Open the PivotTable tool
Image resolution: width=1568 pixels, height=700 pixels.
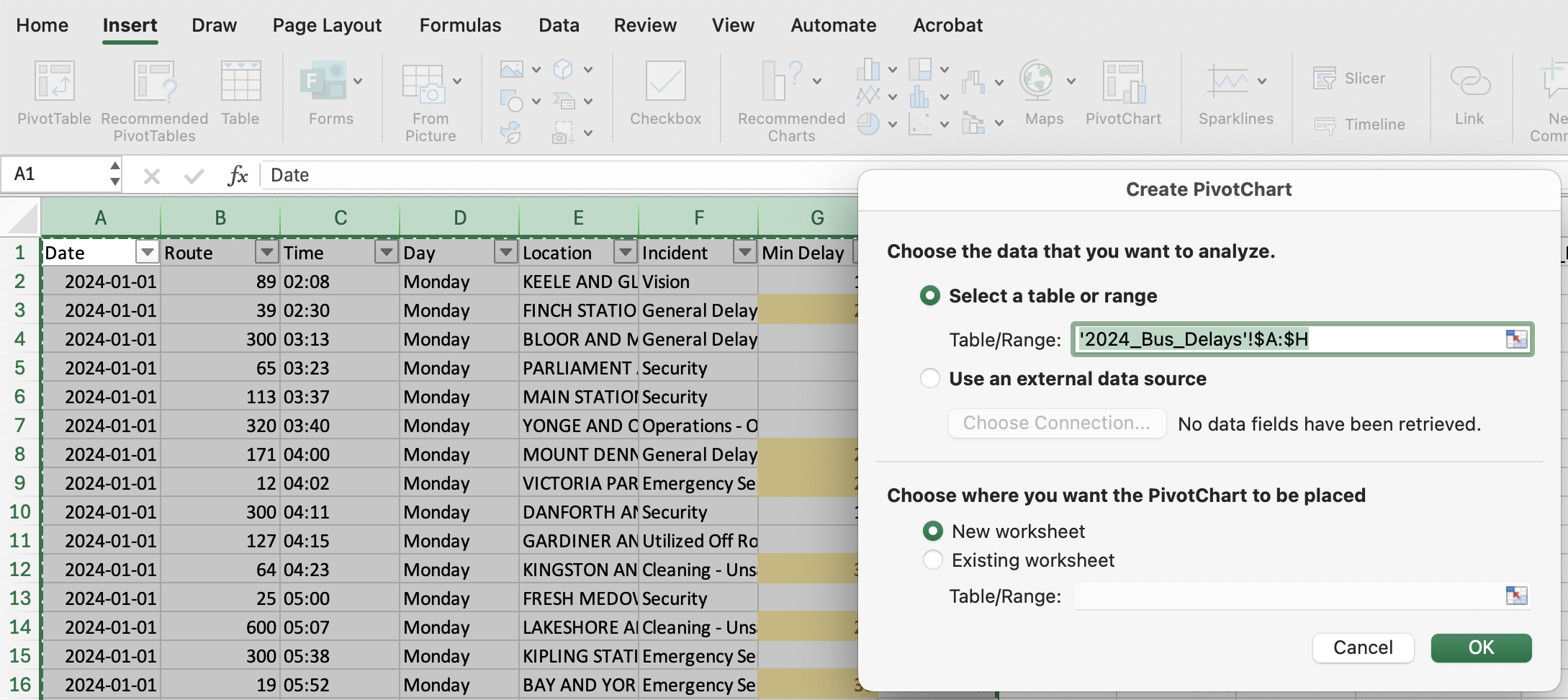click(53, 97)
